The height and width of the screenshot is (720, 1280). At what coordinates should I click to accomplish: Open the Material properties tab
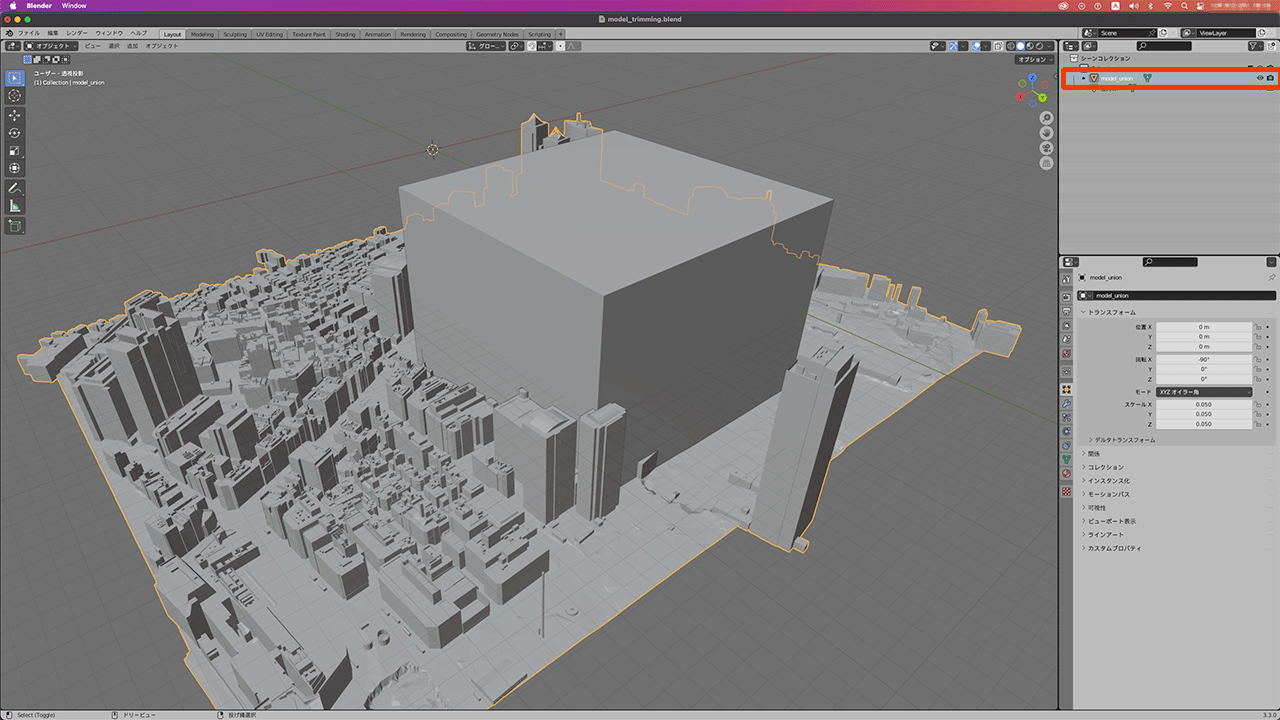click(x=1066, y=473)
